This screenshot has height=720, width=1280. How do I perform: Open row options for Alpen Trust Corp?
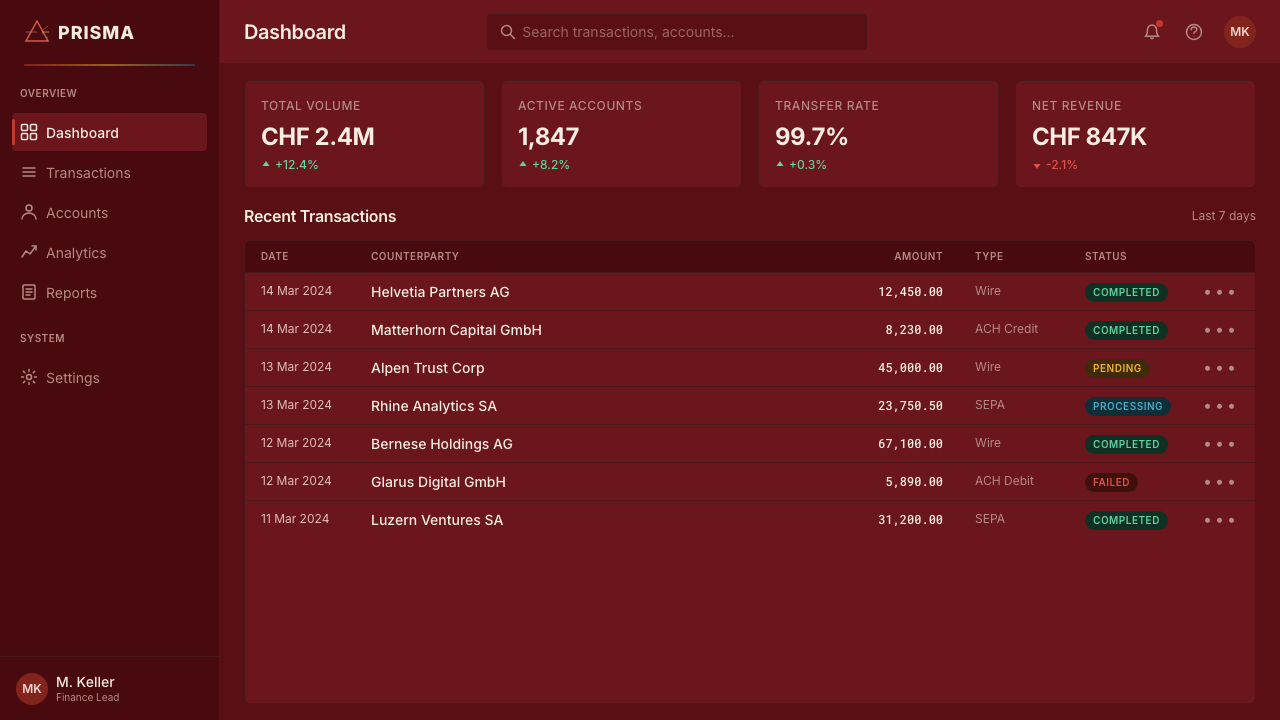point(1219,368)
